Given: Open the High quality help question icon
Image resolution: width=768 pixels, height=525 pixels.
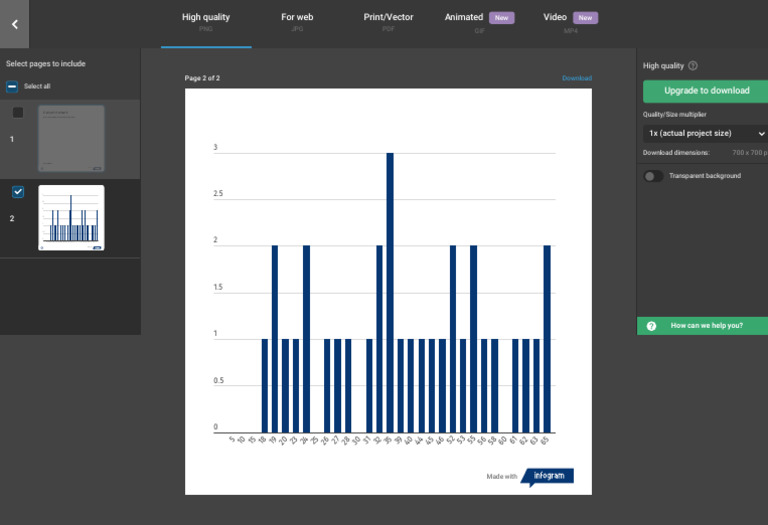Looking at the screenshot, I should click(x=693, y=66).
